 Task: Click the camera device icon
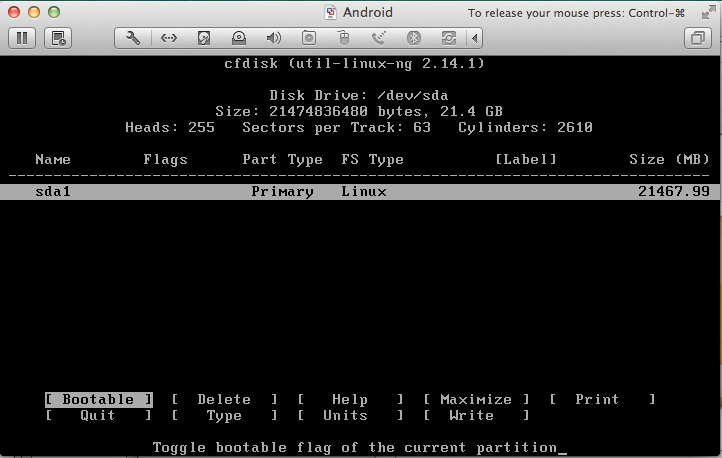click(x=309, y=38)
